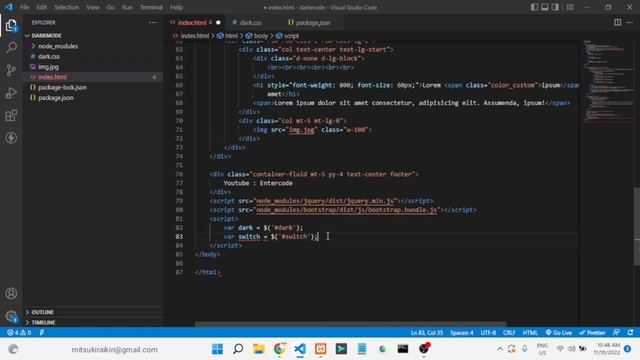
Task: Click the Go Live server button
Action: [558, 333]
